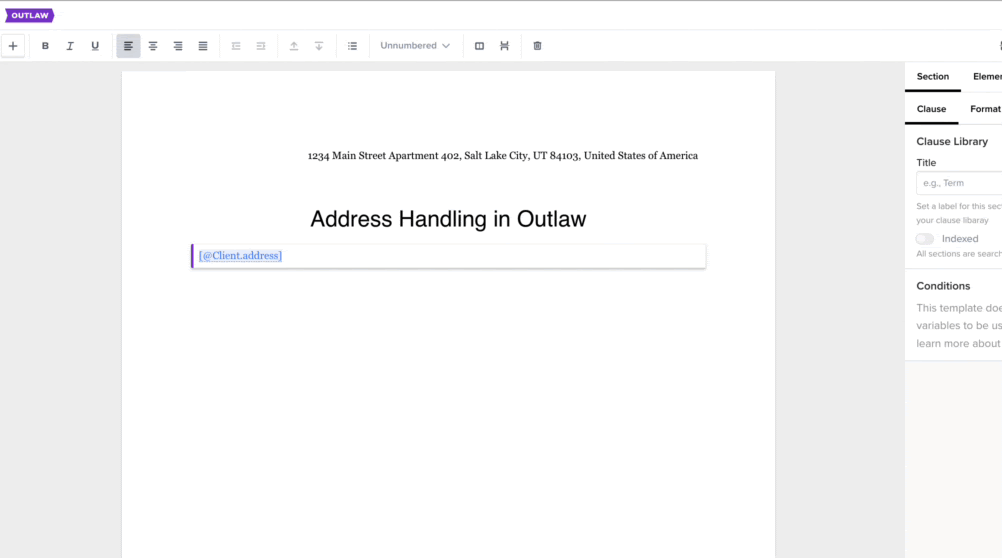Open the Format sub-tab
The height and width of the screenshot is (558, 1002).
coord(985,109)
